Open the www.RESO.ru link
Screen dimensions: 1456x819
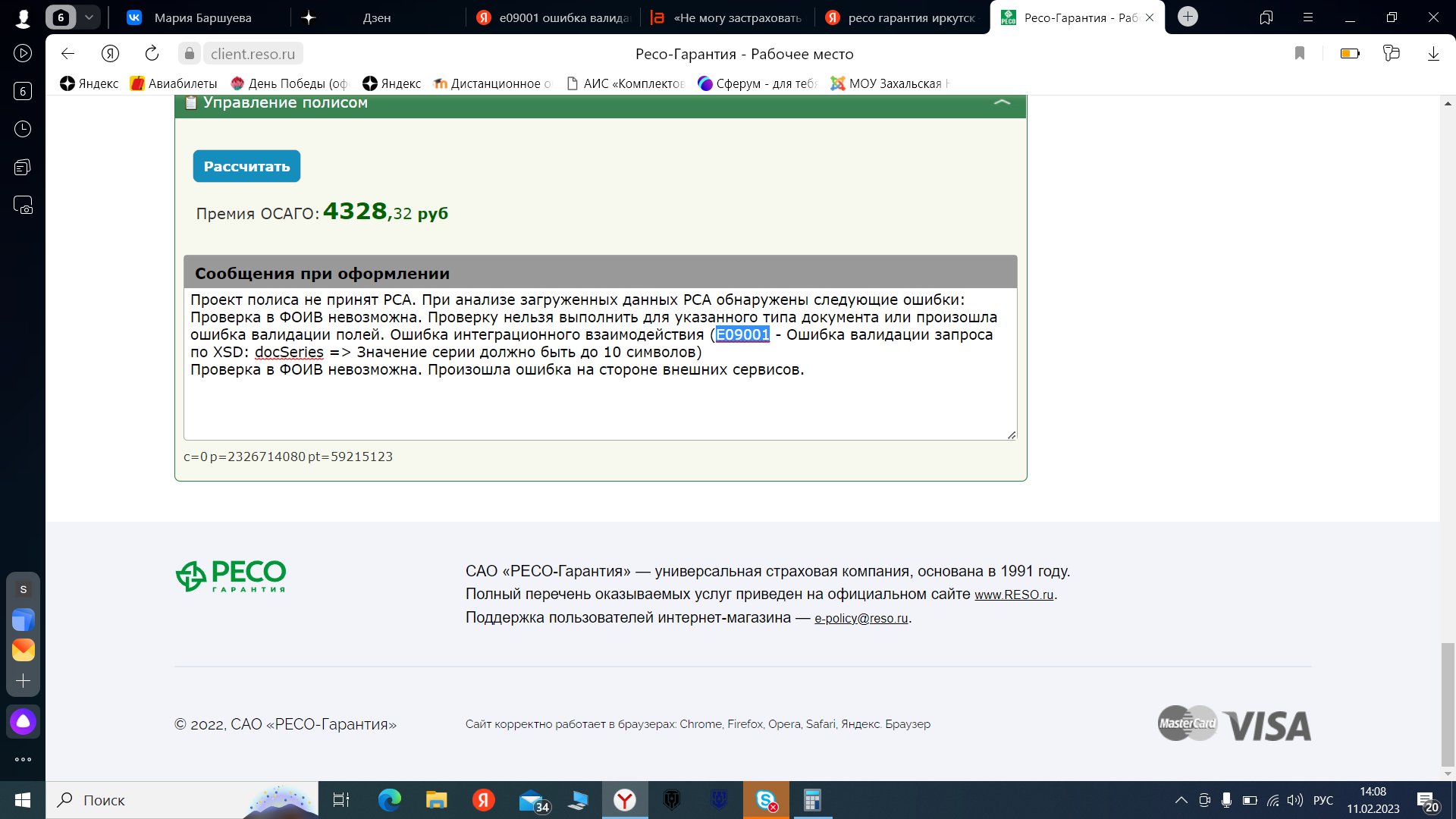click(x=1014, y=595)
